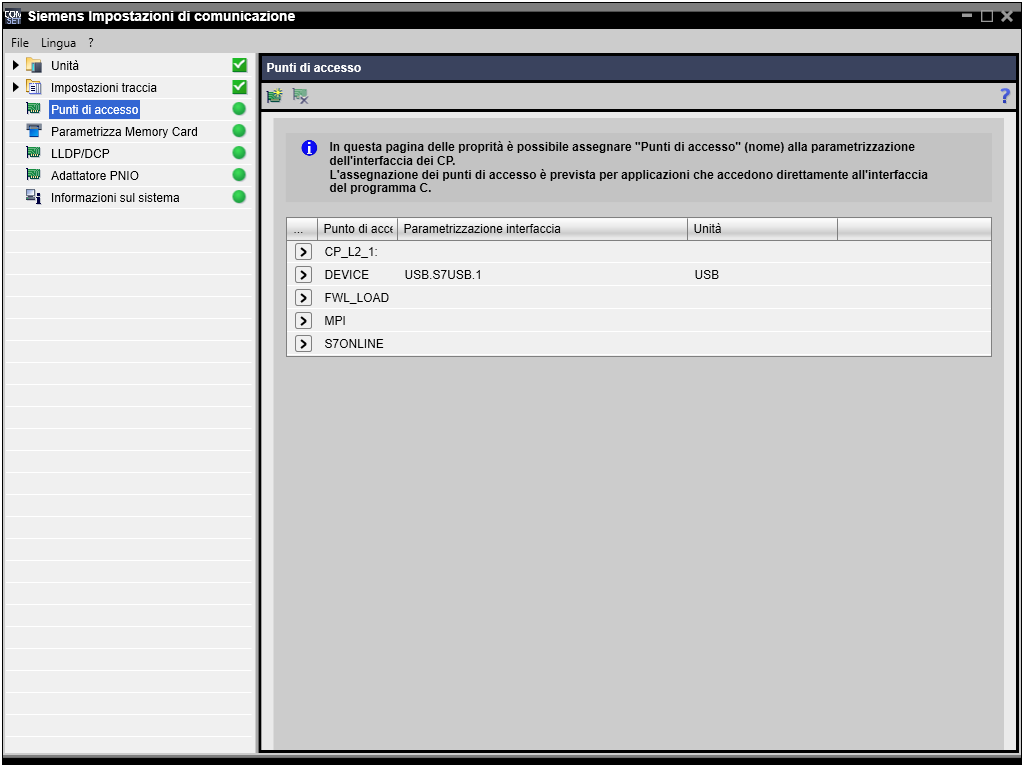Open the File menu
The height and width of the screenshot is (767, 1024).
(x=20, y=42)
